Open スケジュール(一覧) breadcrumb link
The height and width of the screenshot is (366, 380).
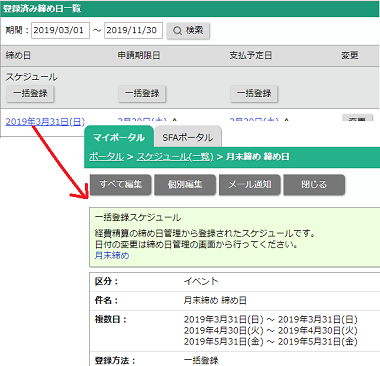pos(175,157)
